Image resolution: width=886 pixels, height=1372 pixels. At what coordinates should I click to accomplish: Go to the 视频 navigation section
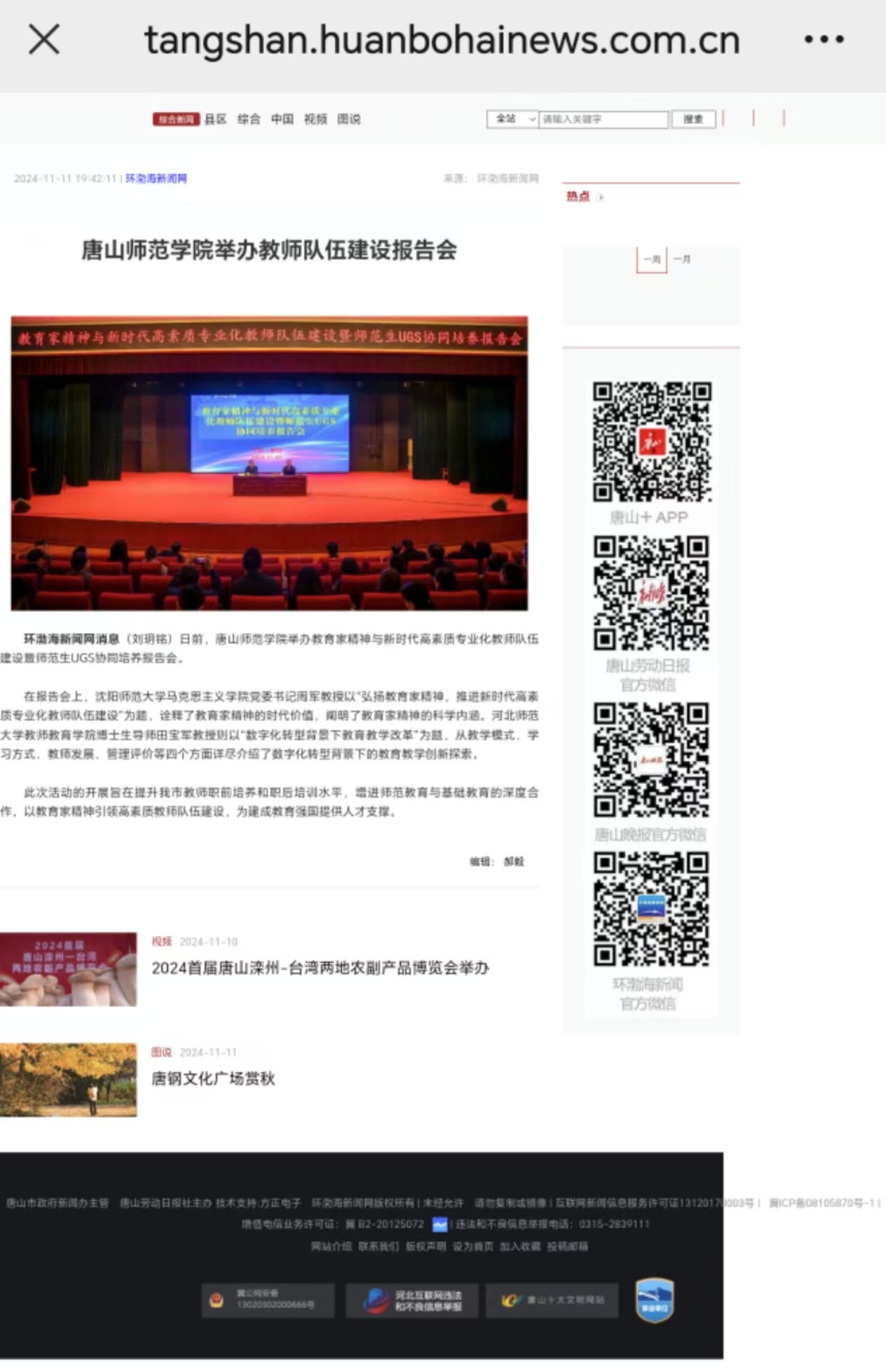pos(315,119)
